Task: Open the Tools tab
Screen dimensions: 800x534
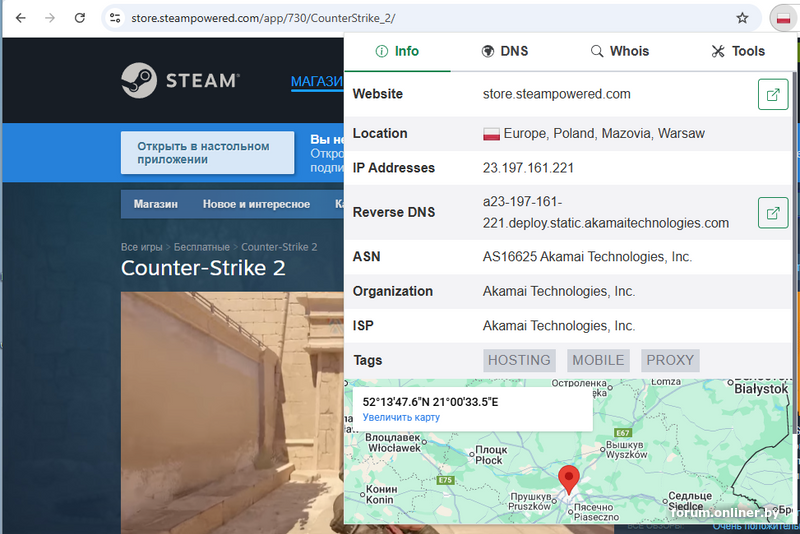Action: click(x=738, y=51)
